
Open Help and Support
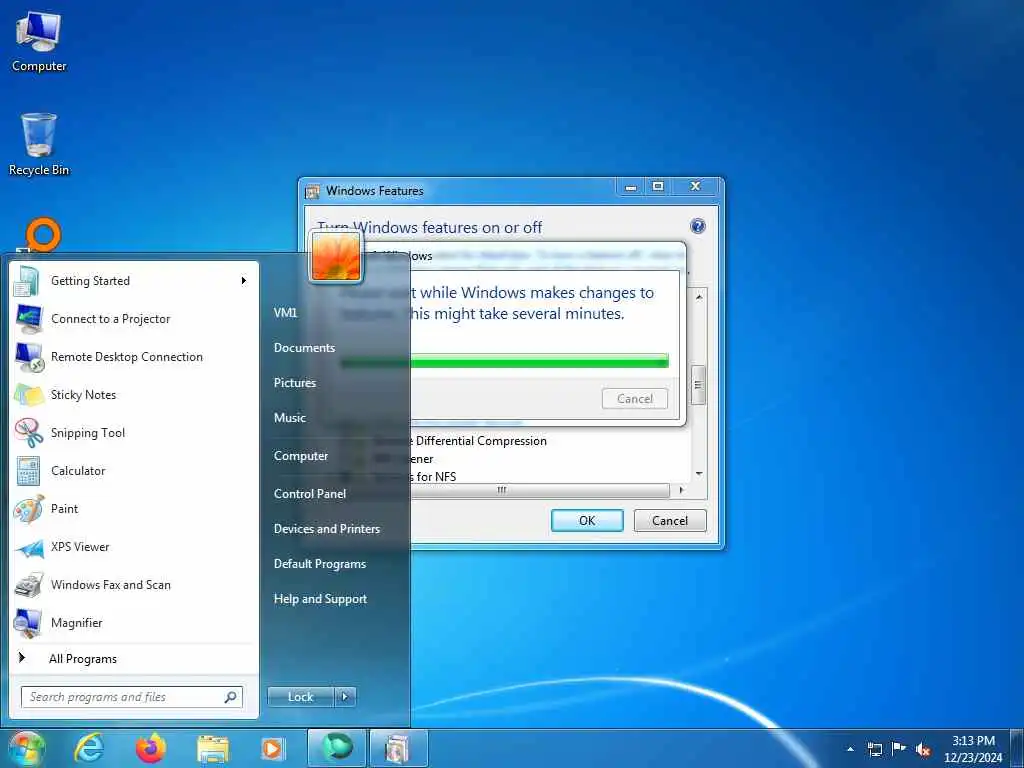point(320,599)
